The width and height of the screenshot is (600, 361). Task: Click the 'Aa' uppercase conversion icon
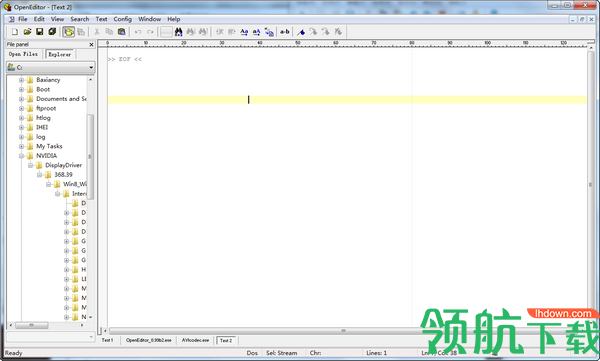tap(244, 32)
